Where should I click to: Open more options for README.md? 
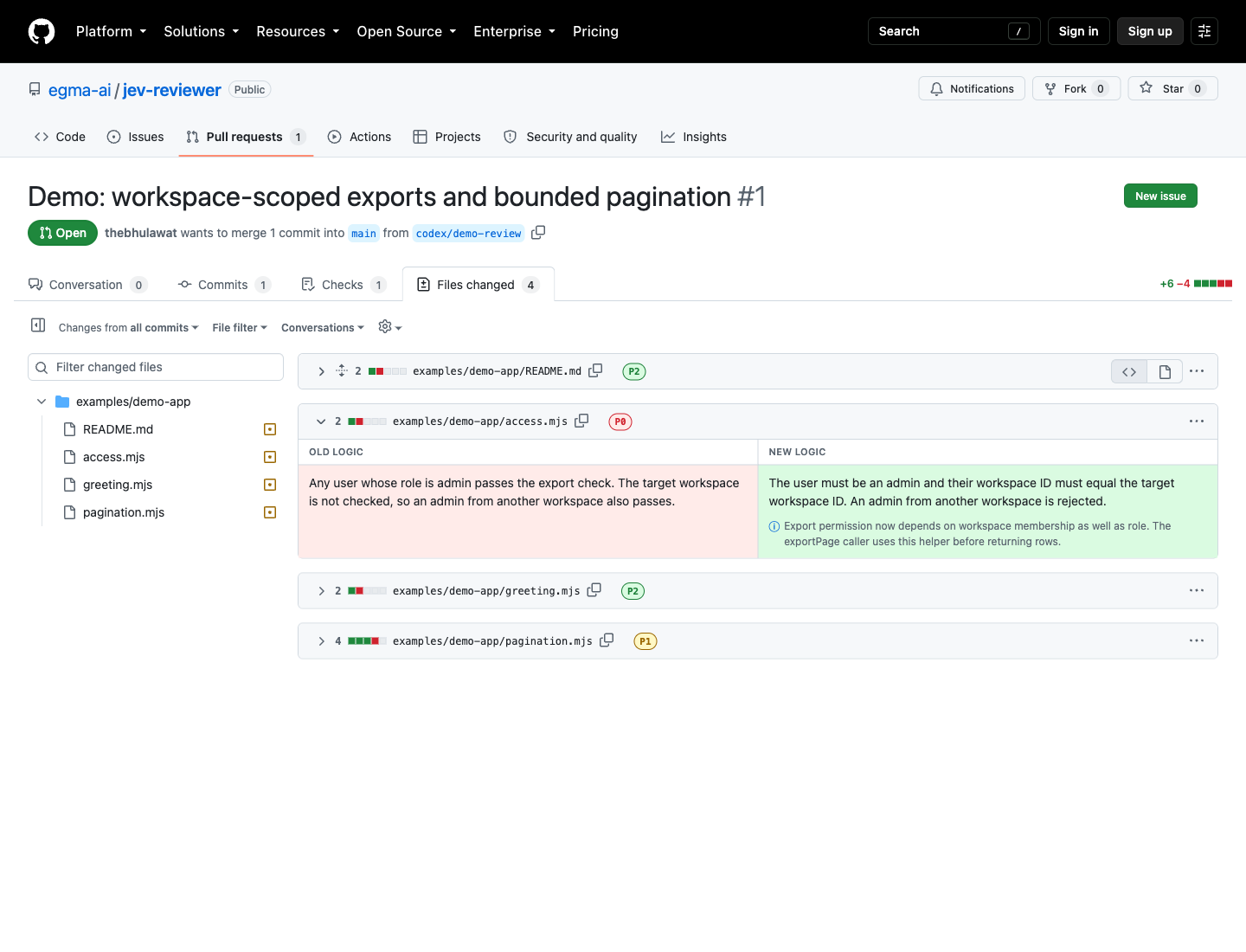click(1197, 371)
